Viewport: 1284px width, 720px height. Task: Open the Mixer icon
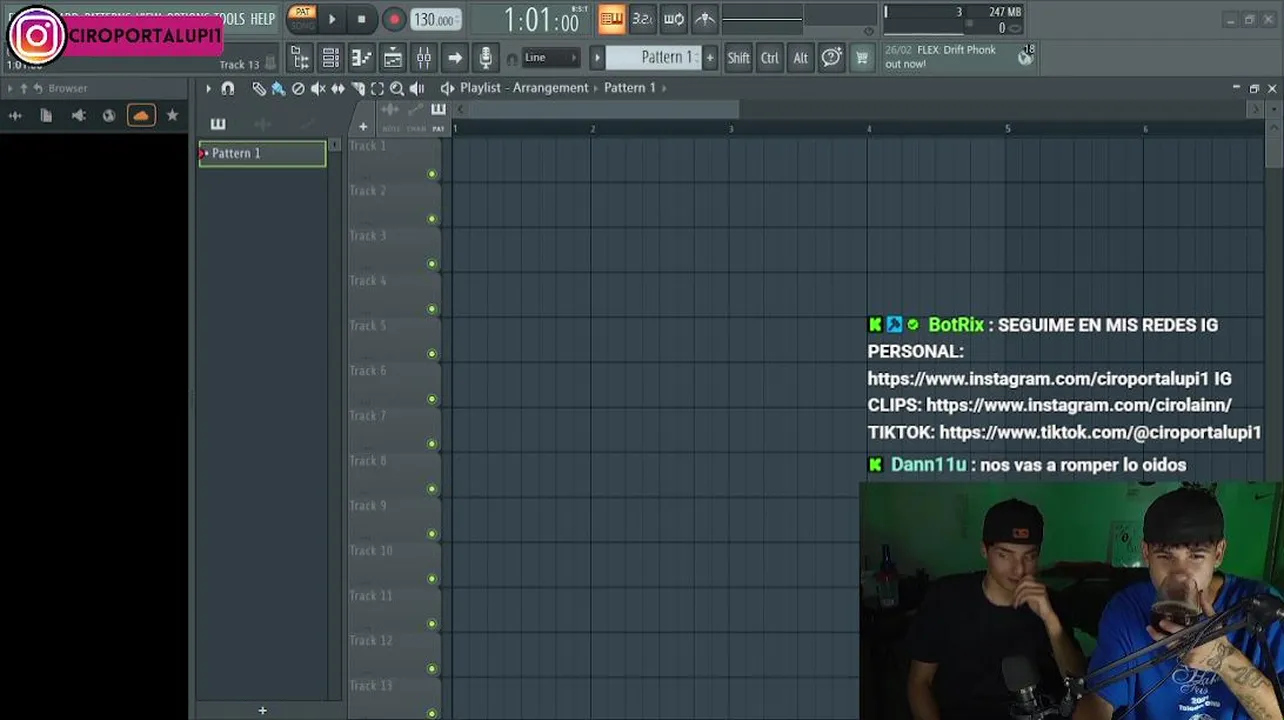[x=423, y=58]
